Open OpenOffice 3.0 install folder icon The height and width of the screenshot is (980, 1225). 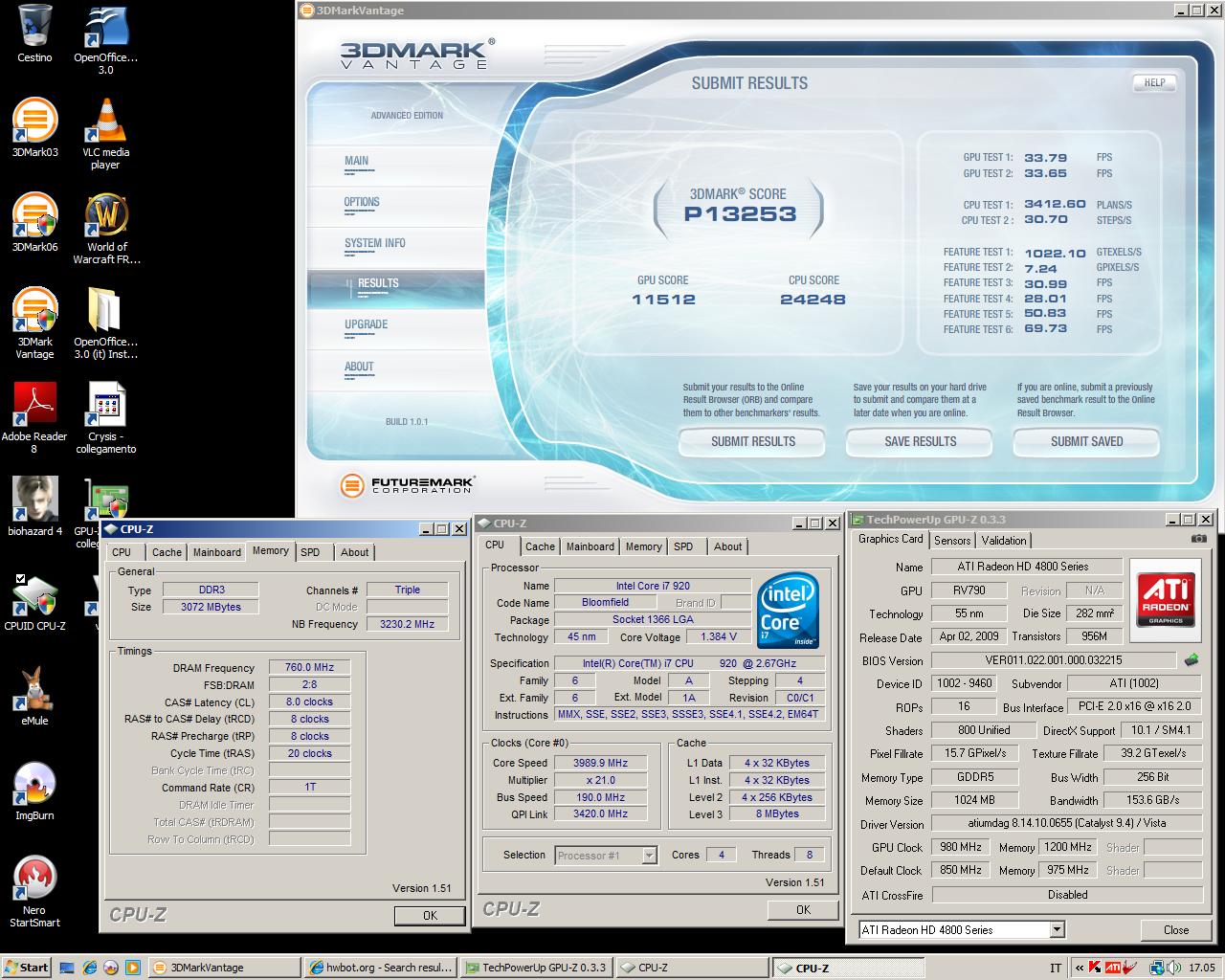click(x=105, y=323)
